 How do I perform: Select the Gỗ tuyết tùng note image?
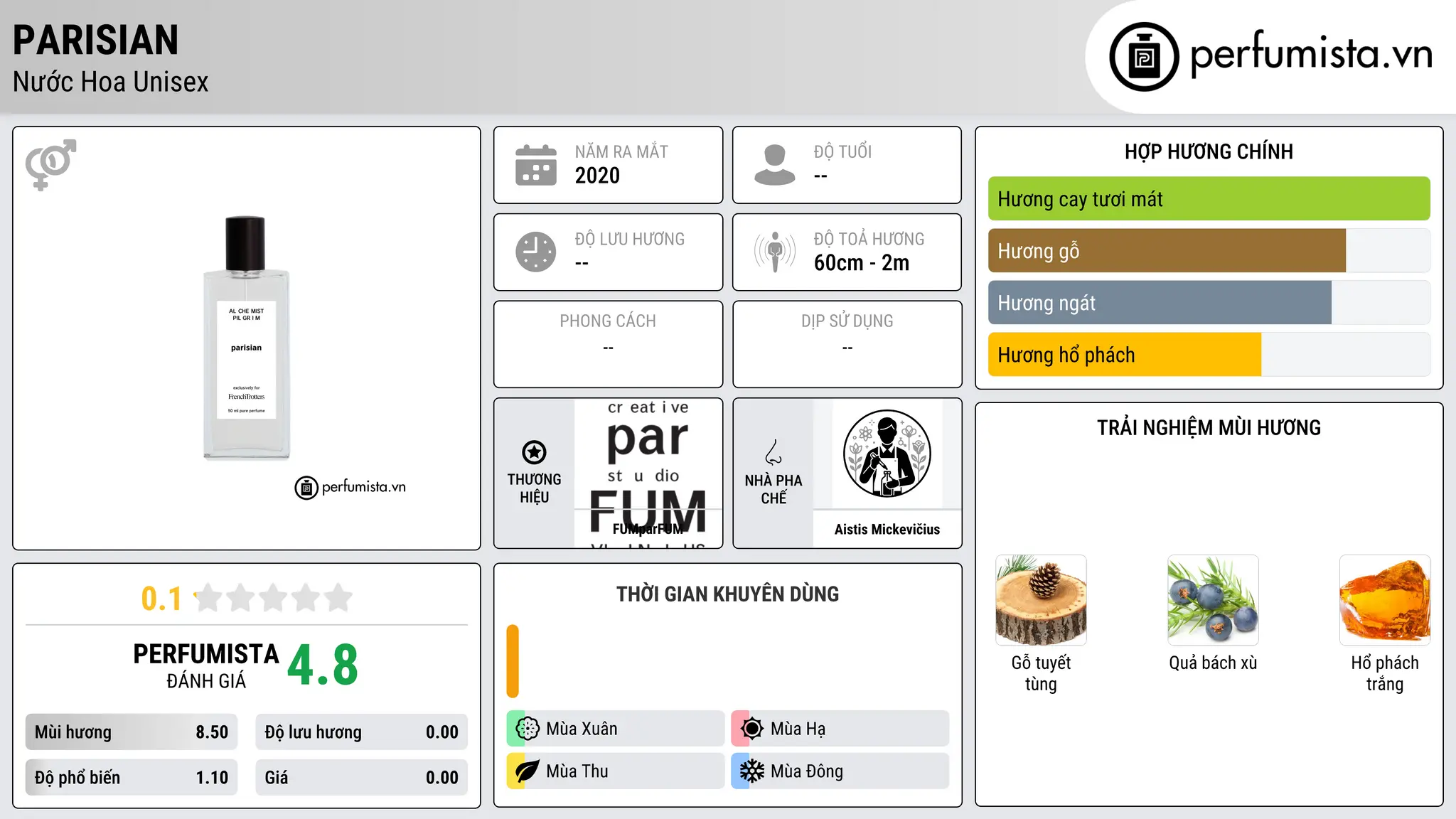[1041, 600]
